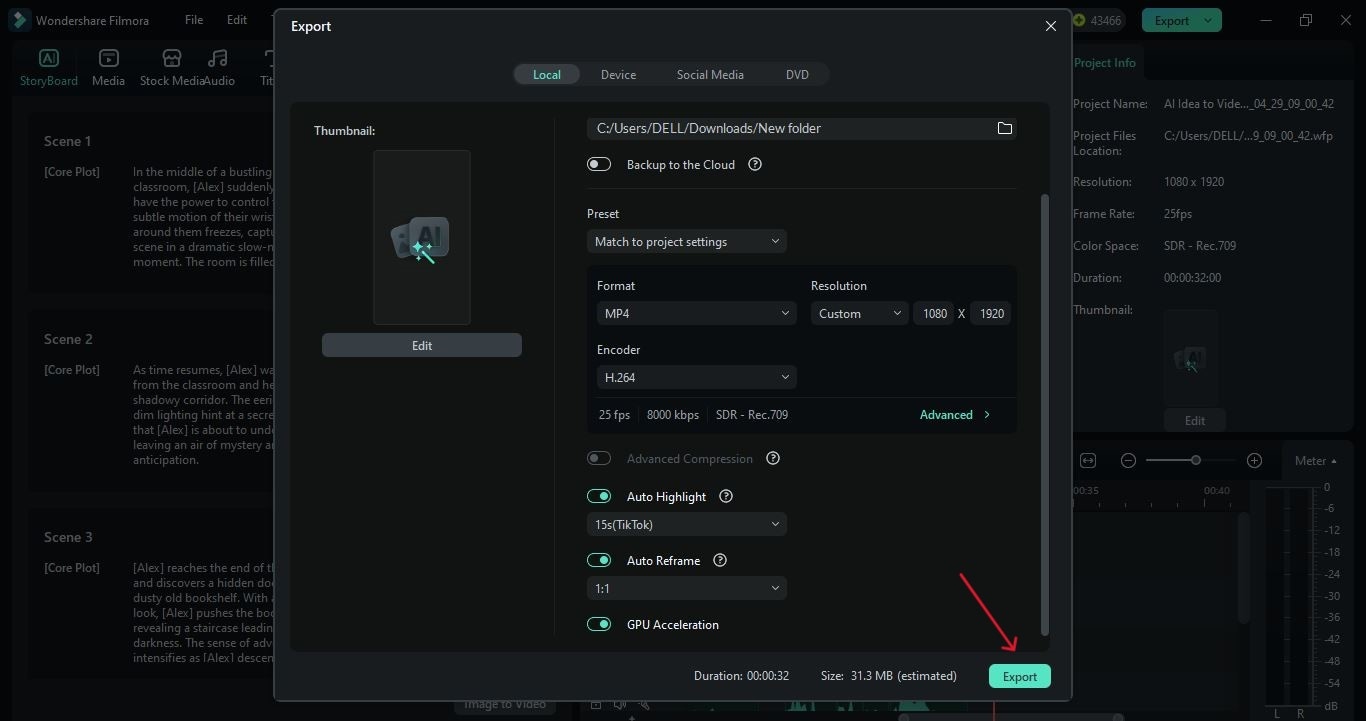
Task: Open the 1:1 reframe ratio dropdown
Action: click(x=687, y=588)
